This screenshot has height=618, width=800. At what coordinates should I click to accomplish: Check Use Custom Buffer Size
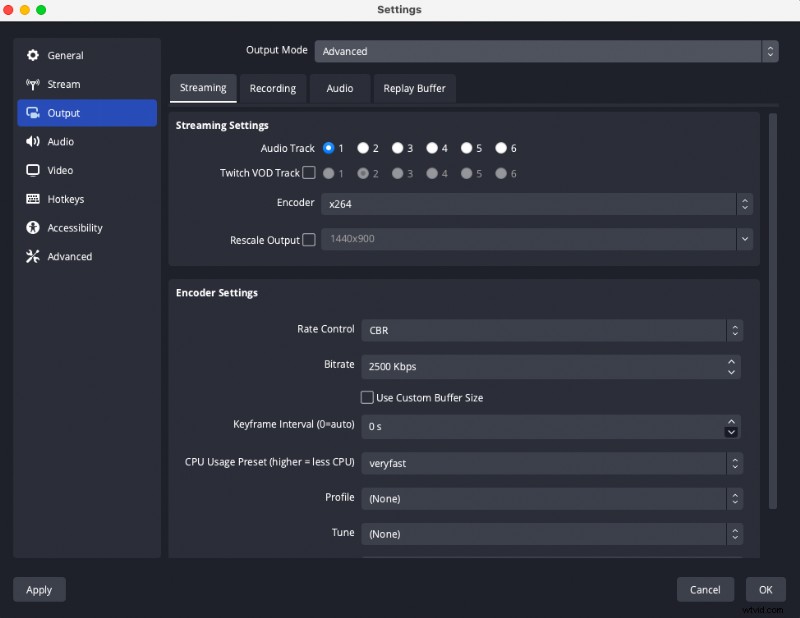367,397
